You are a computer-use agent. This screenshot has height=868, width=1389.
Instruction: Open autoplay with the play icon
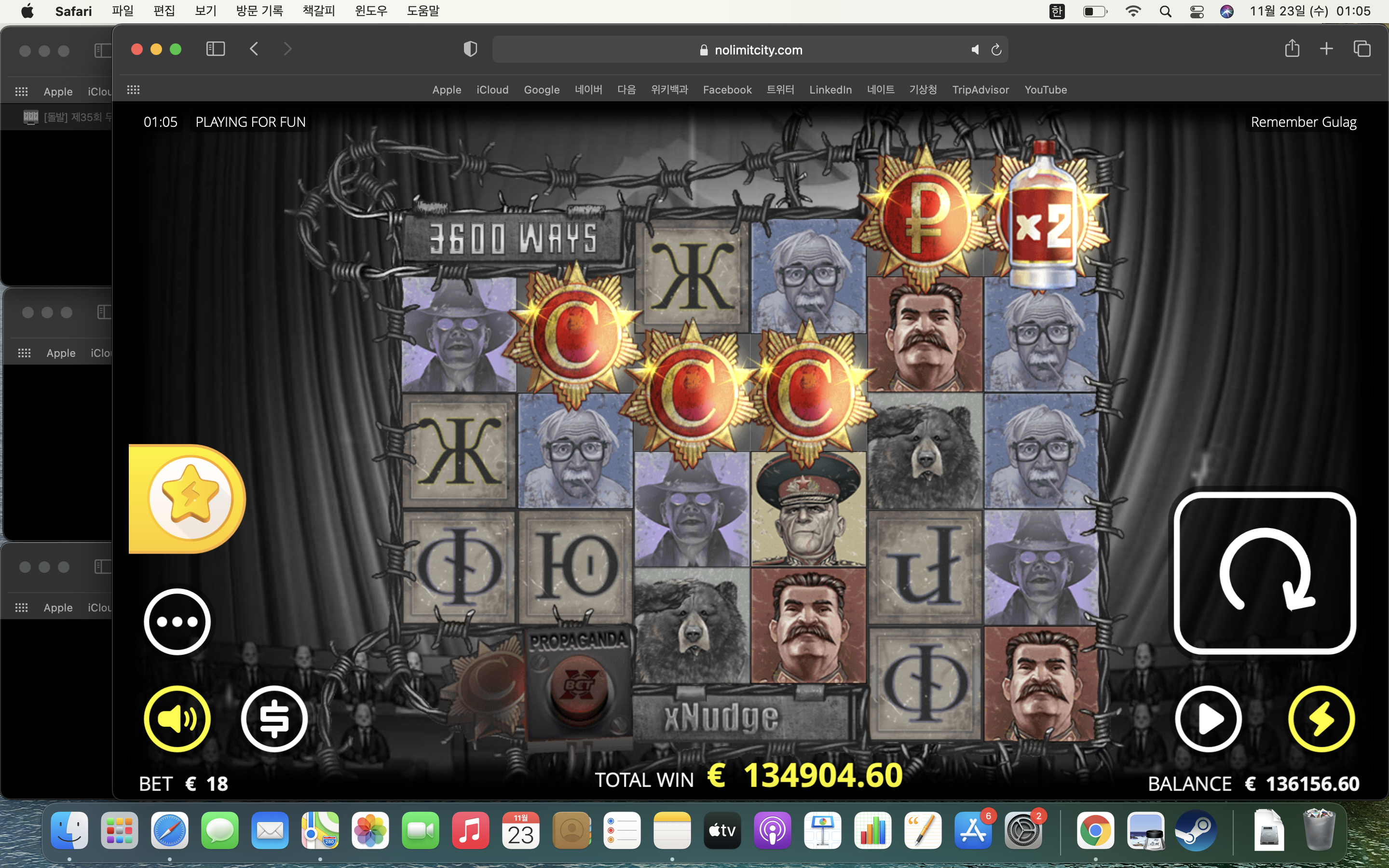[x=1208, y=719]
